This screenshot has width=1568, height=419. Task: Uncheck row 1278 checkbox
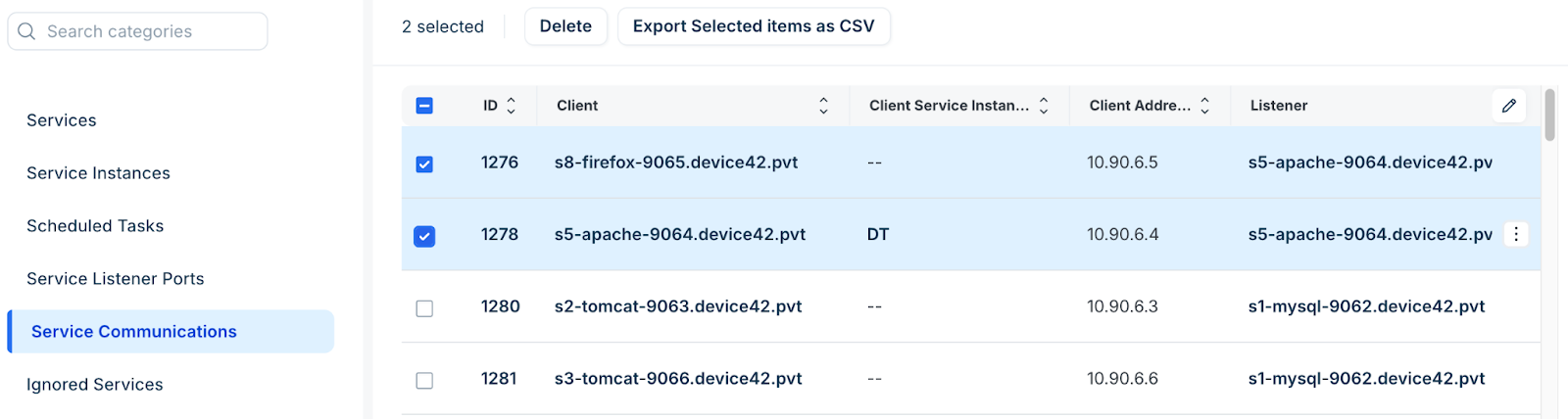[424, 236]
